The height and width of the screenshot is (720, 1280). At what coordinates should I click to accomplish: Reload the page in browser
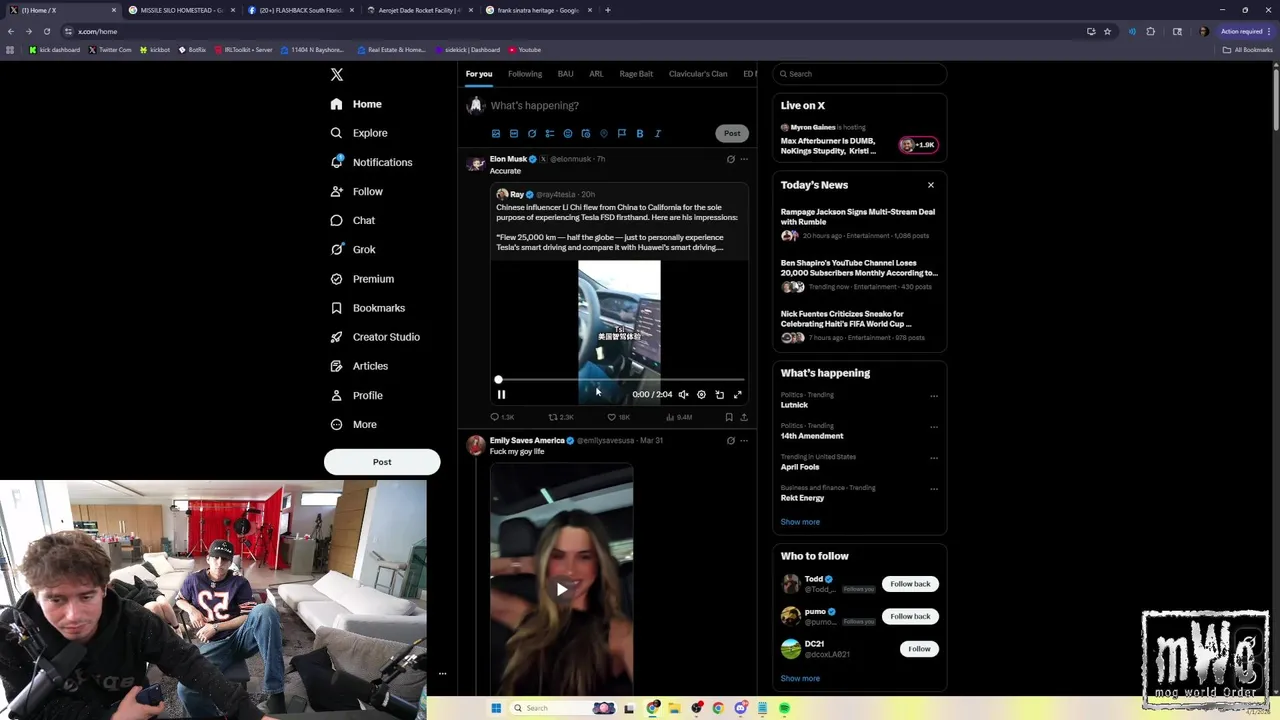(x=46, y=31)
